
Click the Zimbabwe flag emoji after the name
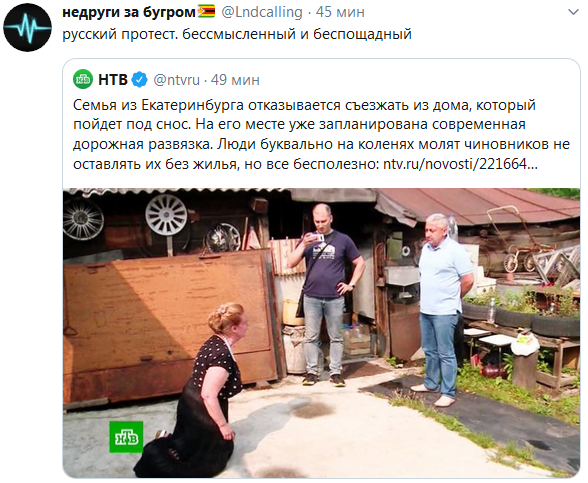pyautogui.click(x=206, y=12)
